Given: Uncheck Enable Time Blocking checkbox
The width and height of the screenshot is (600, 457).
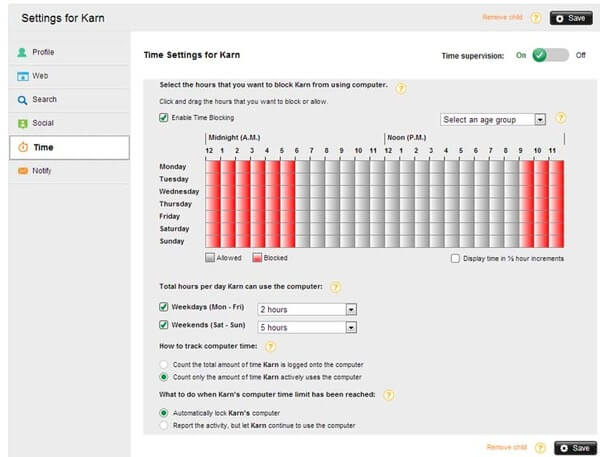Looking at the screenshot, I should tap(164, 118).
